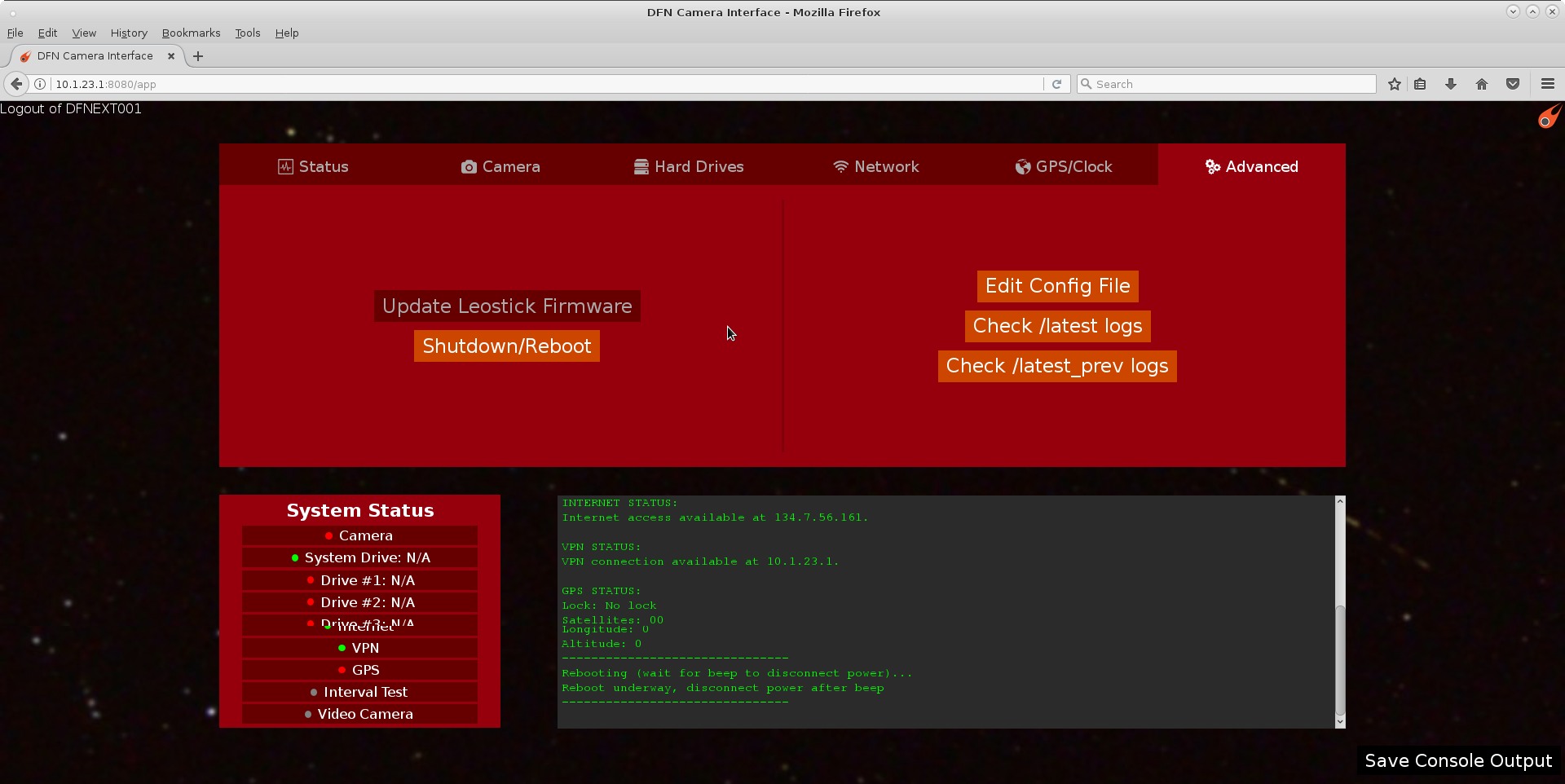Show site information icon in the URL bar
This screenshot has height=784, width=1565.
point(40,84)
